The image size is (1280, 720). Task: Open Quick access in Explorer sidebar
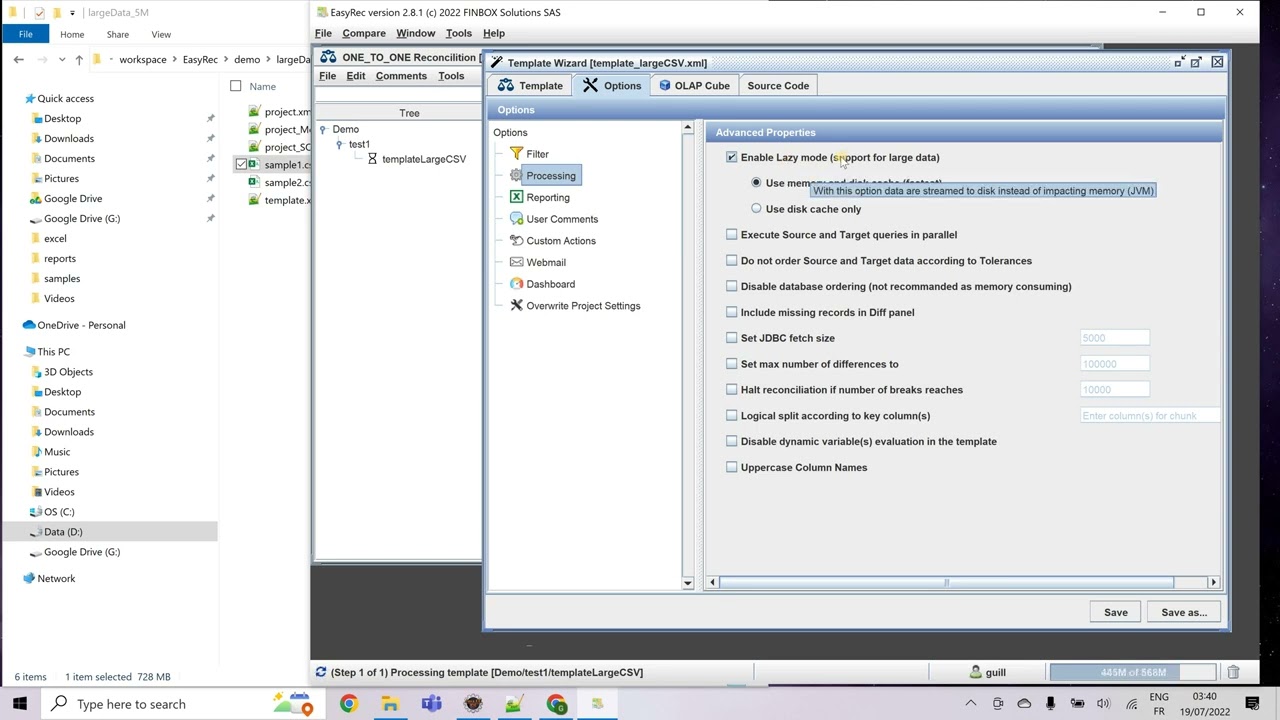tap(65, 99)
